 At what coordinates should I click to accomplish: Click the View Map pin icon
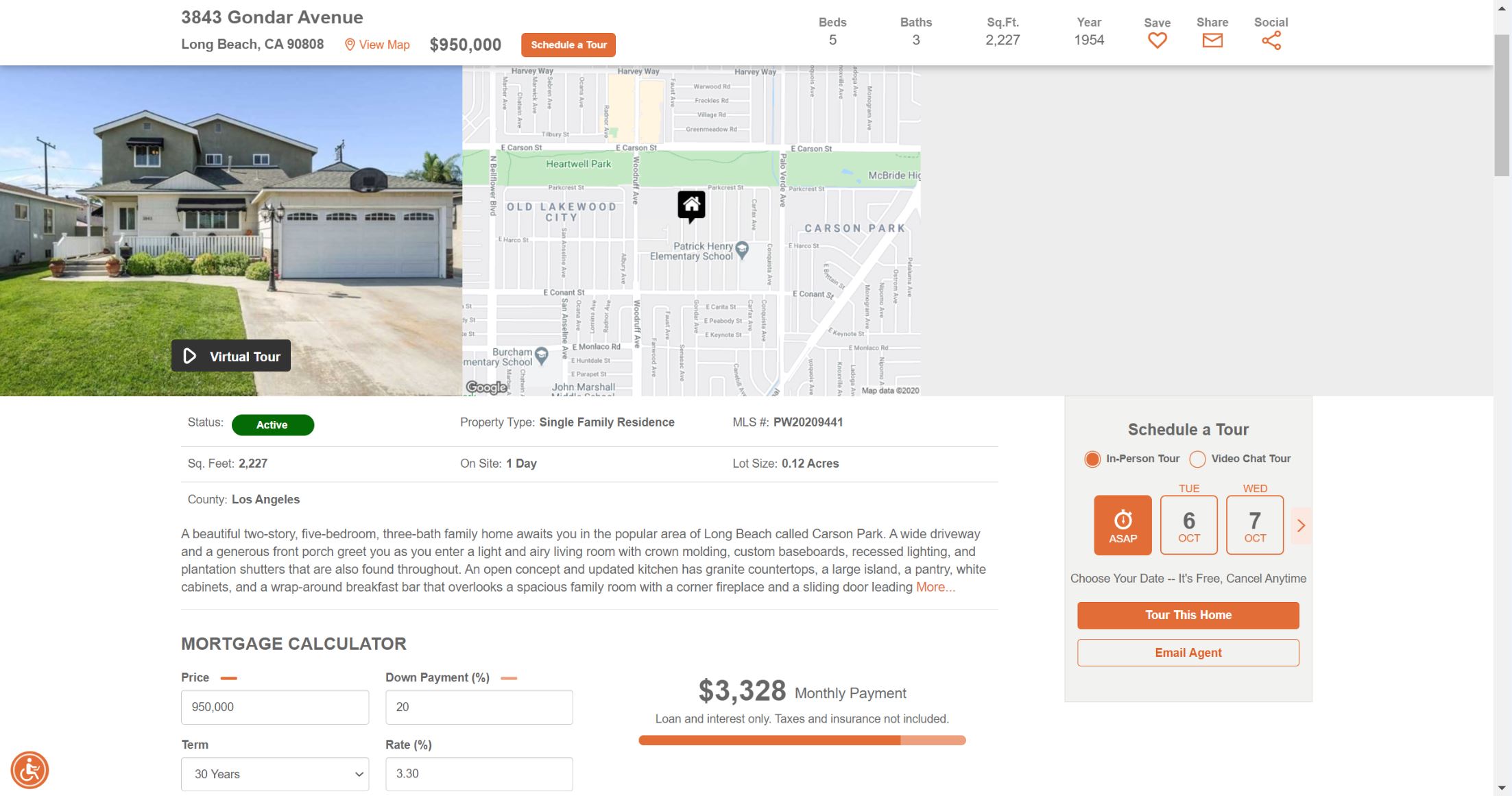pyautogui.click(x=350, y=44)
